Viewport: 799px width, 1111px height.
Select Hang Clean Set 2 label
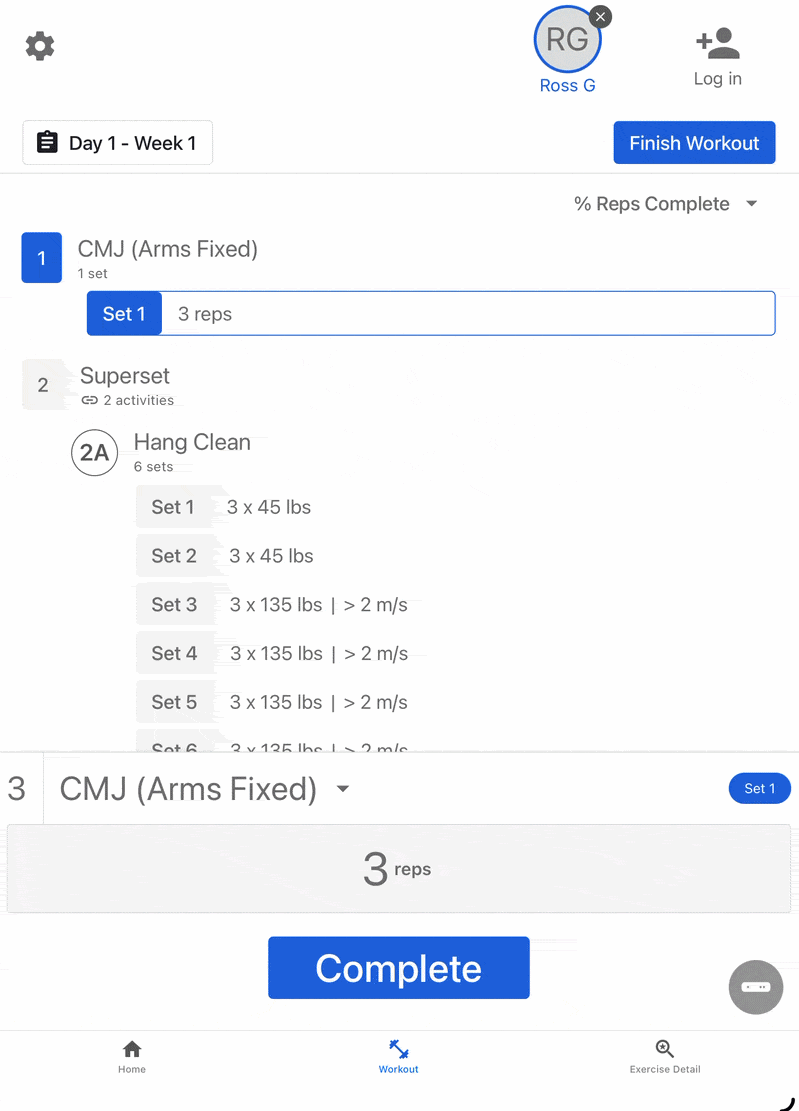click(x=174, y=556)
